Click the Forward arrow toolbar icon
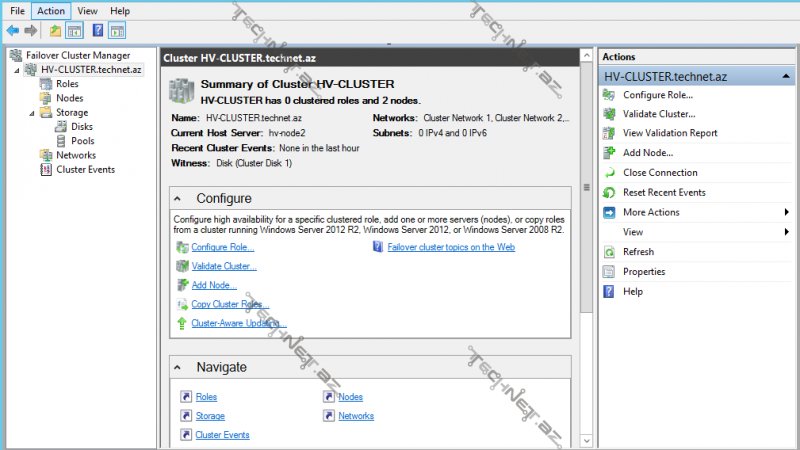The width and height of the screenshot is (800, 450). [31, 31]
